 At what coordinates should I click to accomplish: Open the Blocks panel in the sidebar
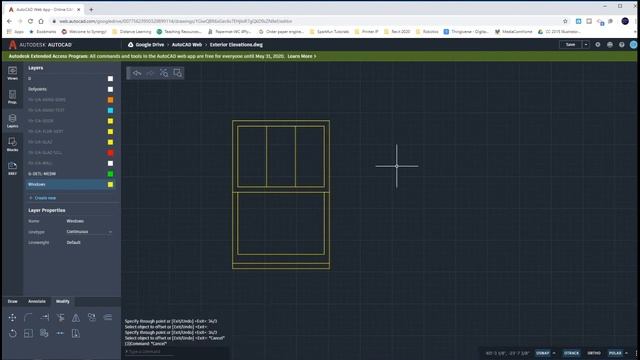pyautogui.click(x=12, y=144)
